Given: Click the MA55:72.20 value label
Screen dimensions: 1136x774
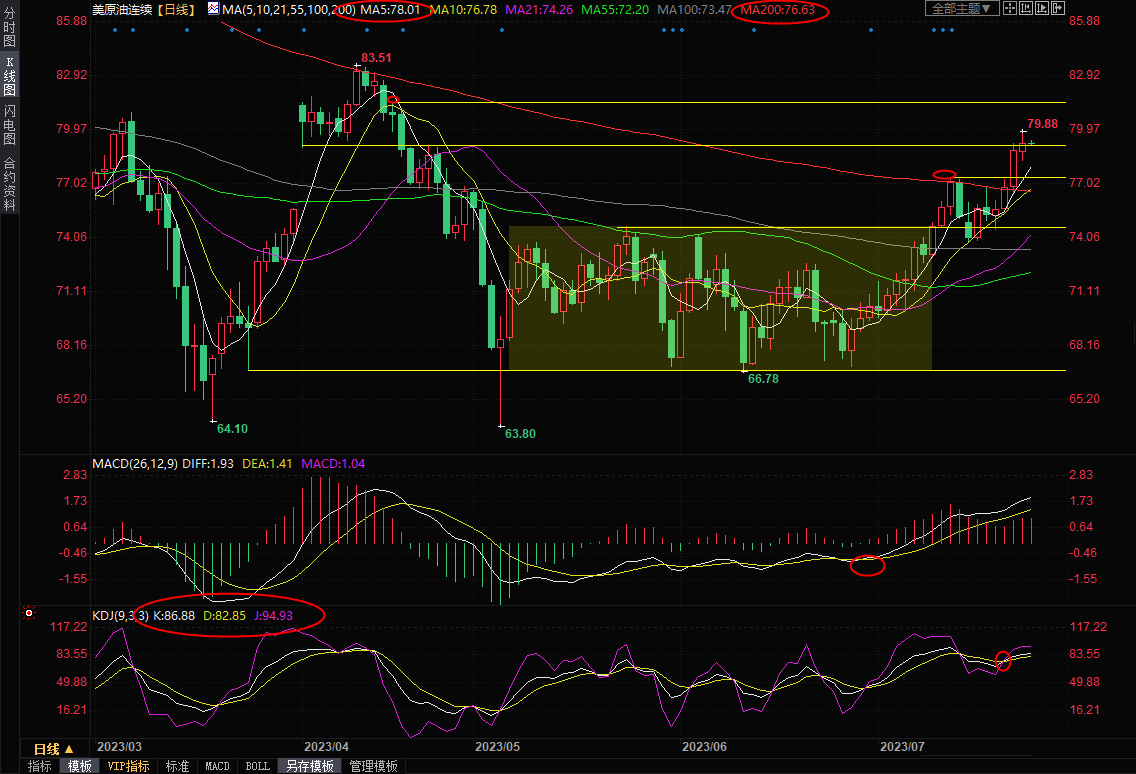Looking at the screenshot, I should click(615, 9).
